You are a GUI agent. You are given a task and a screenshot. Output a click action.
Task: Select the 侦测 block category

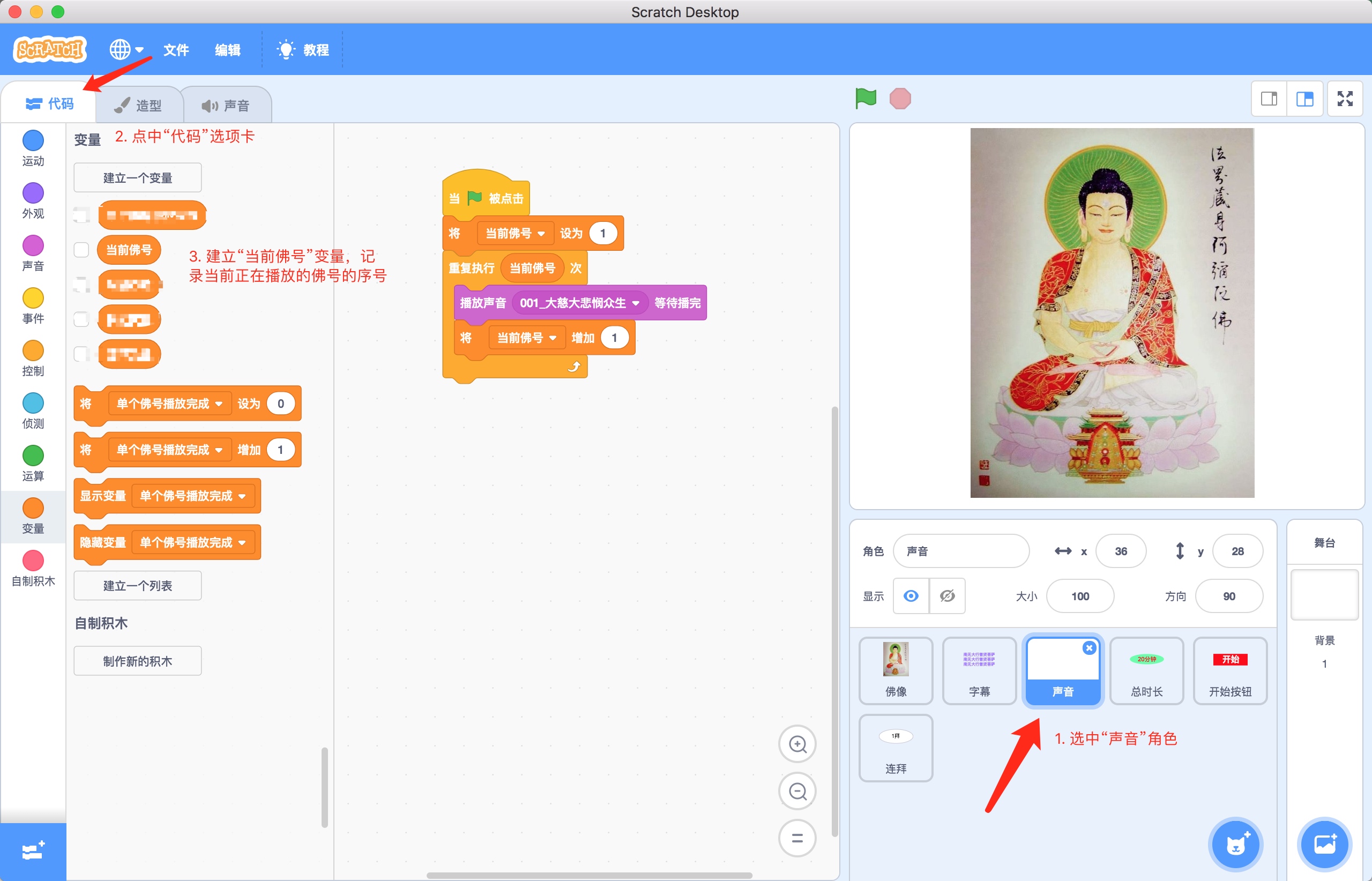pos(33,412)
